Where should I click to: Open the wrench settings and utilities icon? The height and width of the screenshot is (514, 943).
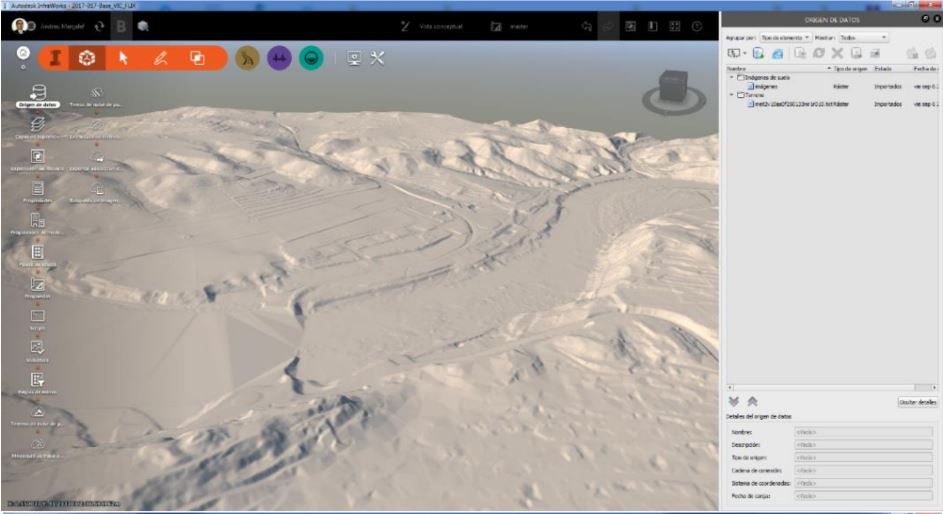[x=377, y=59]
